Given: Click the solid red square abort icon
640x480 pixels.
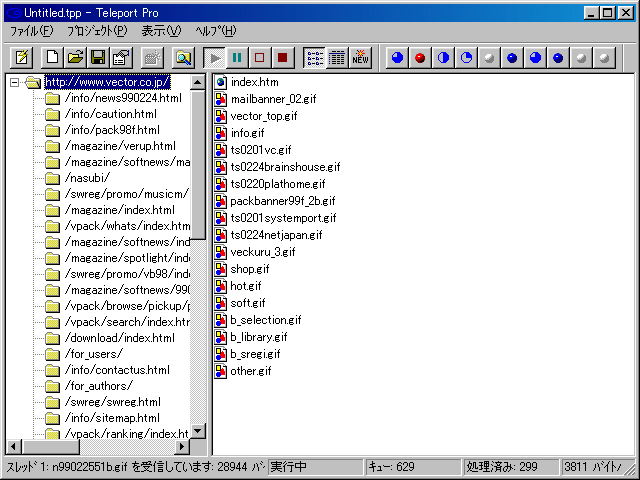Looking at the screenshot, I should (282, 58).
